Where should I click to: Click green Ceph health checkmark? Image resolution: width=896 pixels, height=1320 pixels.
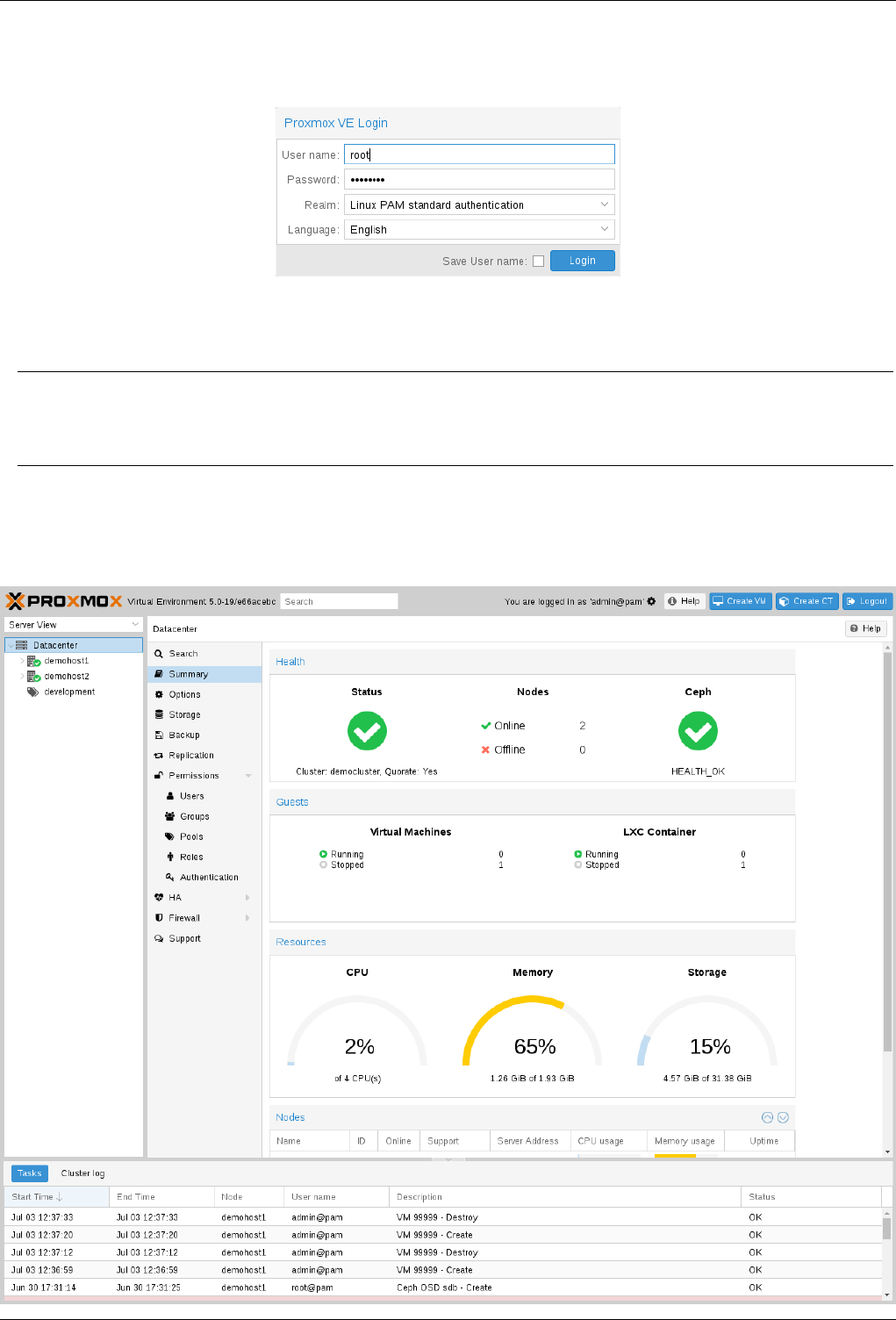[x=698, y=730]
